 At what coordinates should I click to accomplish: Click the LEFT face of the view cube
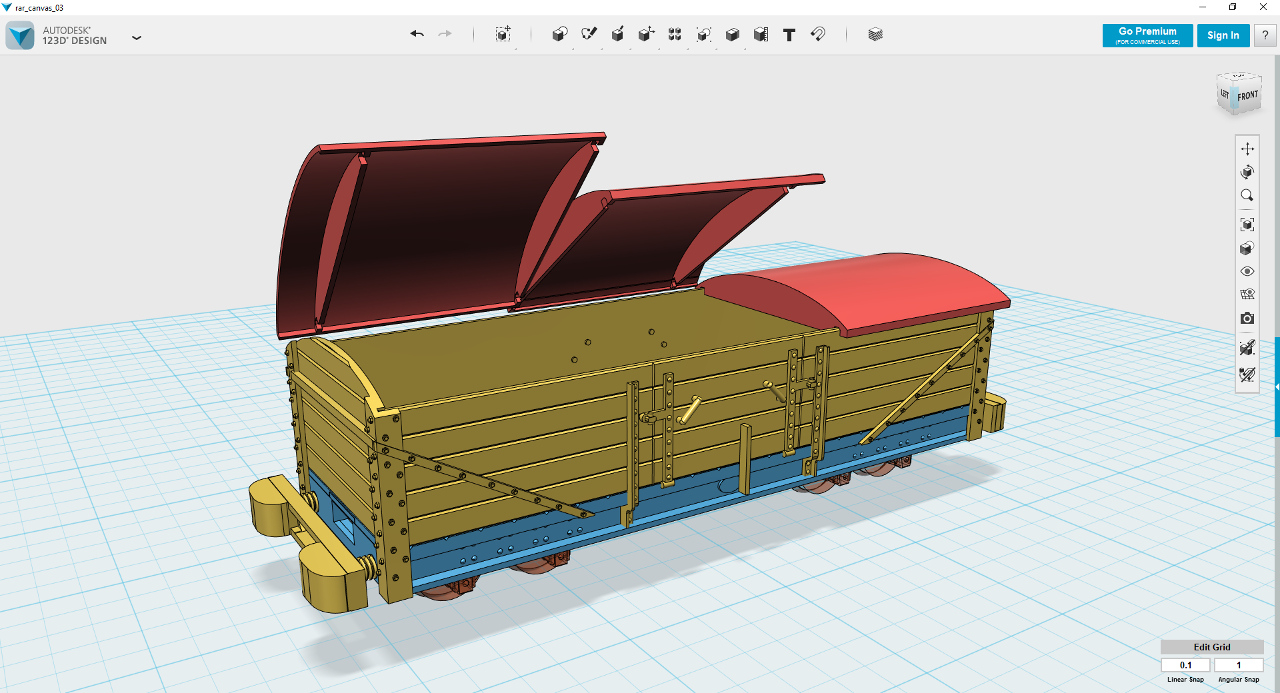click(x=1225, y=95)
